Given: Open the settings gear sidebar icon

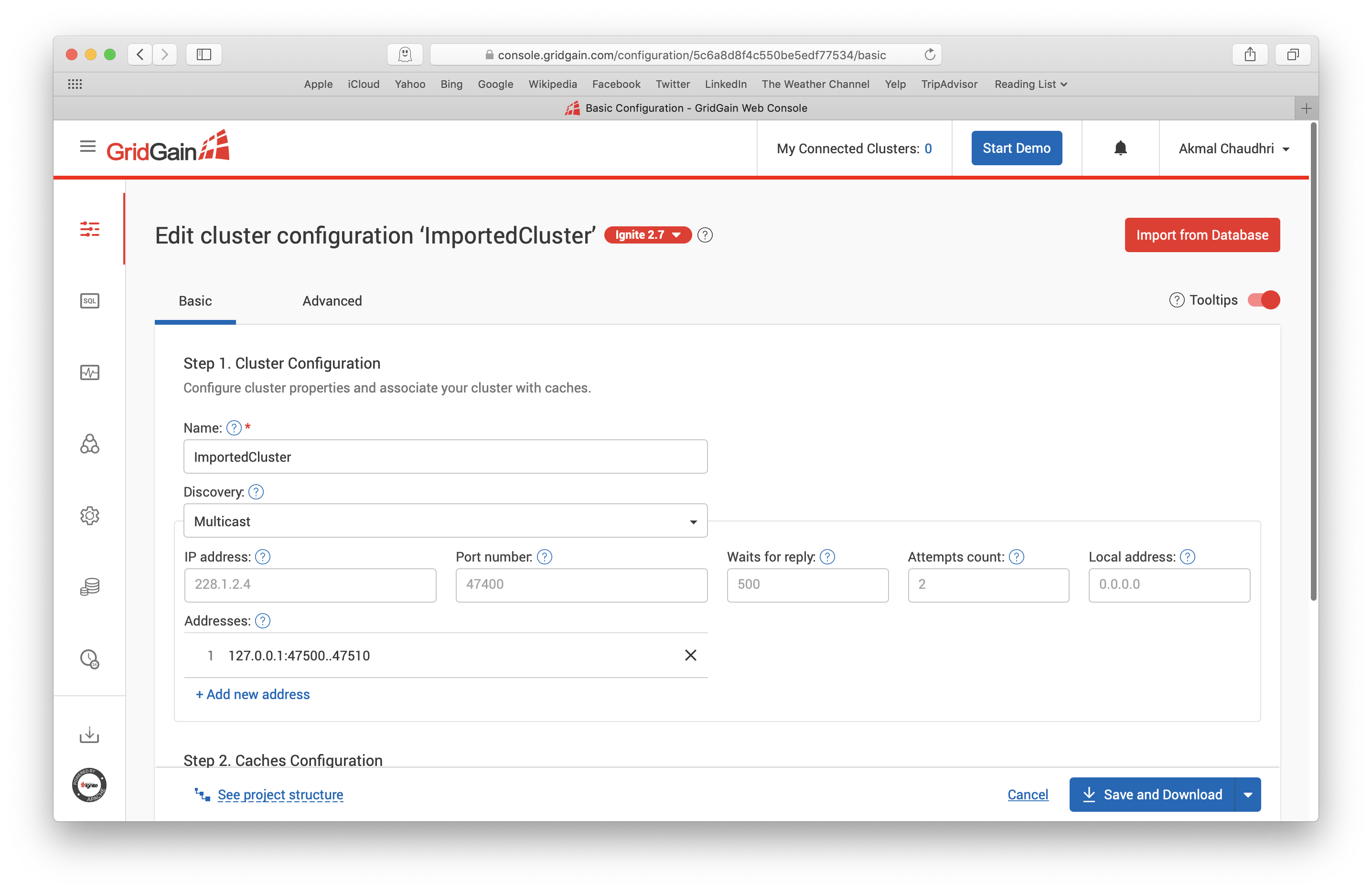Looking at the screenshot, I should coord(89,515).
